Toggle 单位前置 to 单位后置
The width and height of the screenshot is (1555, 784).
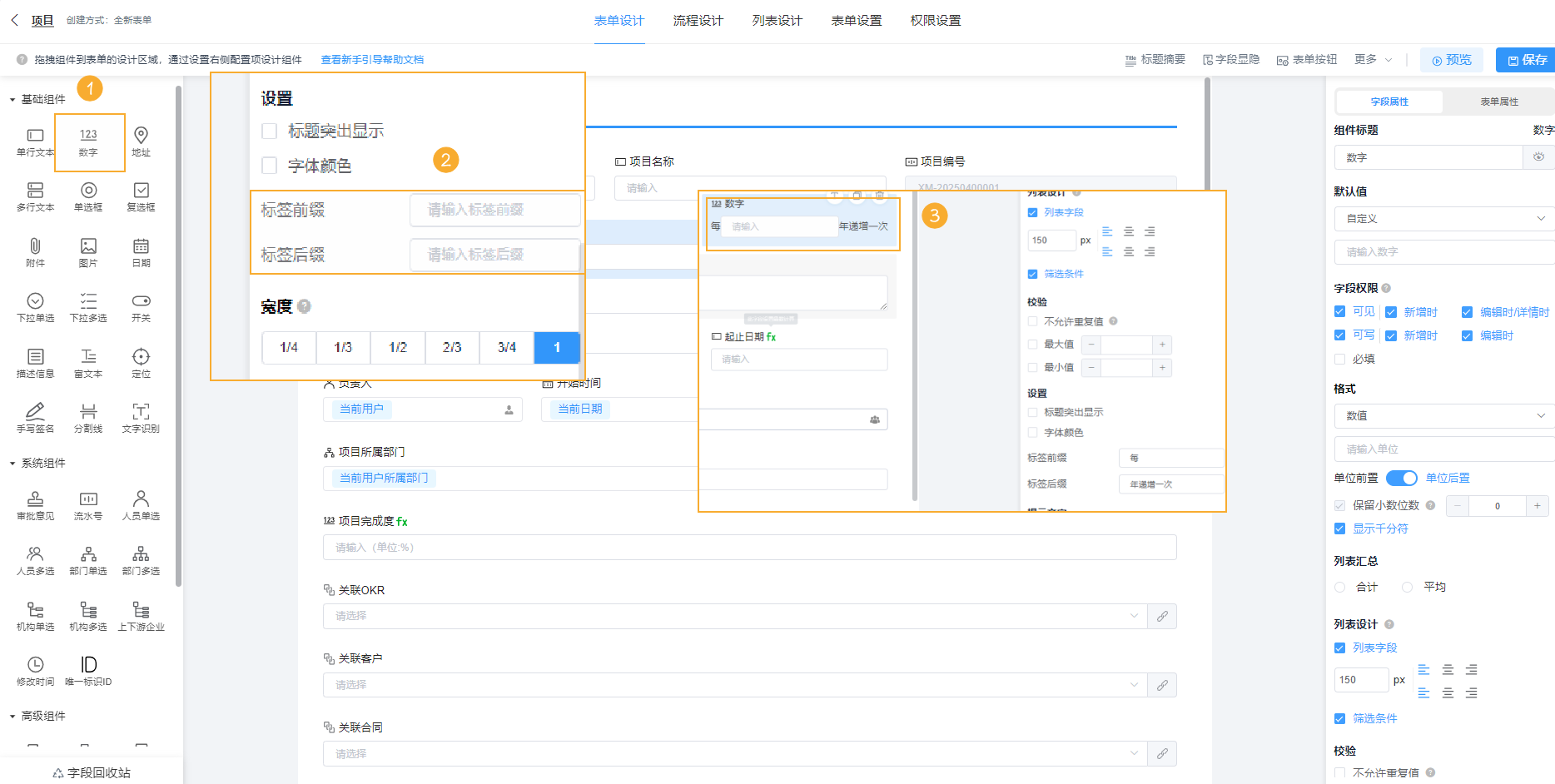click(1402, 478)
